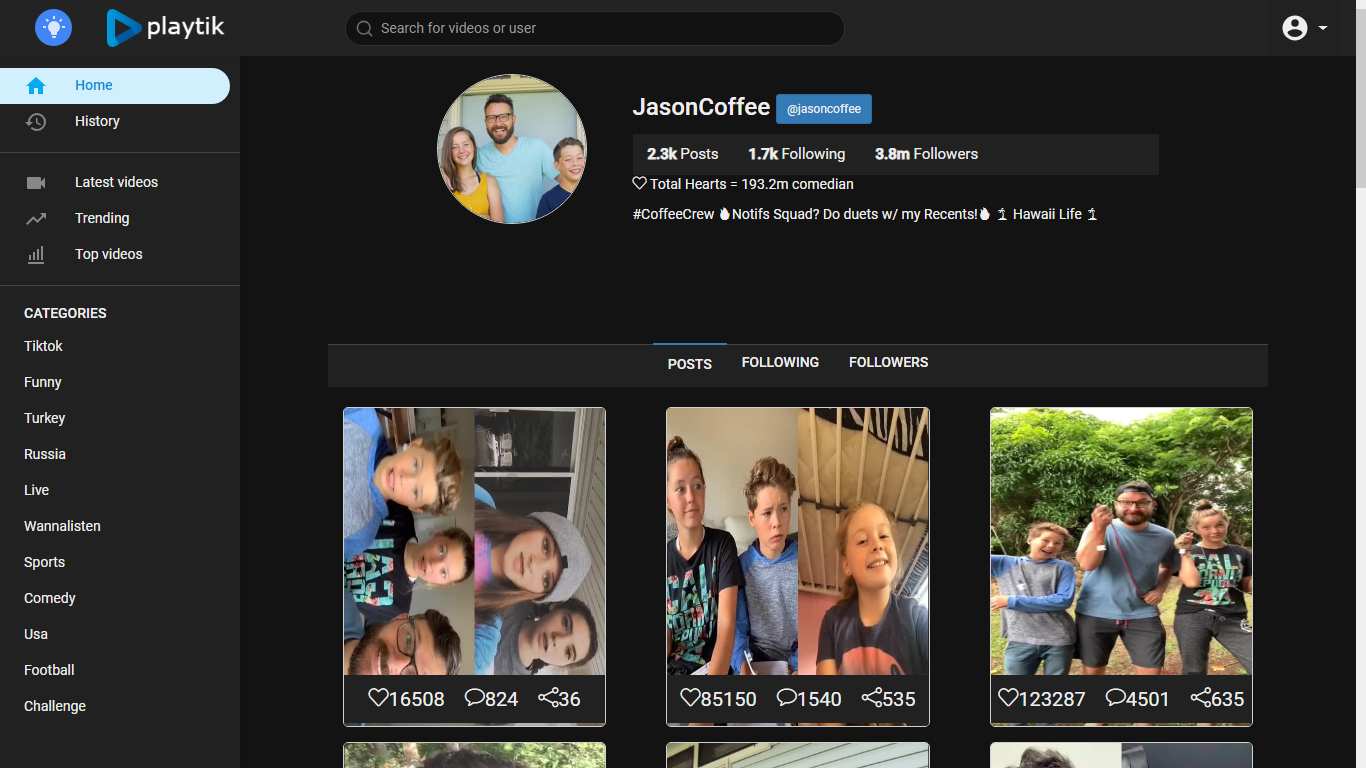Viewport: 1366px width, 768px height.
Task: Click the Trending graph icon
Action: (36, 218)
